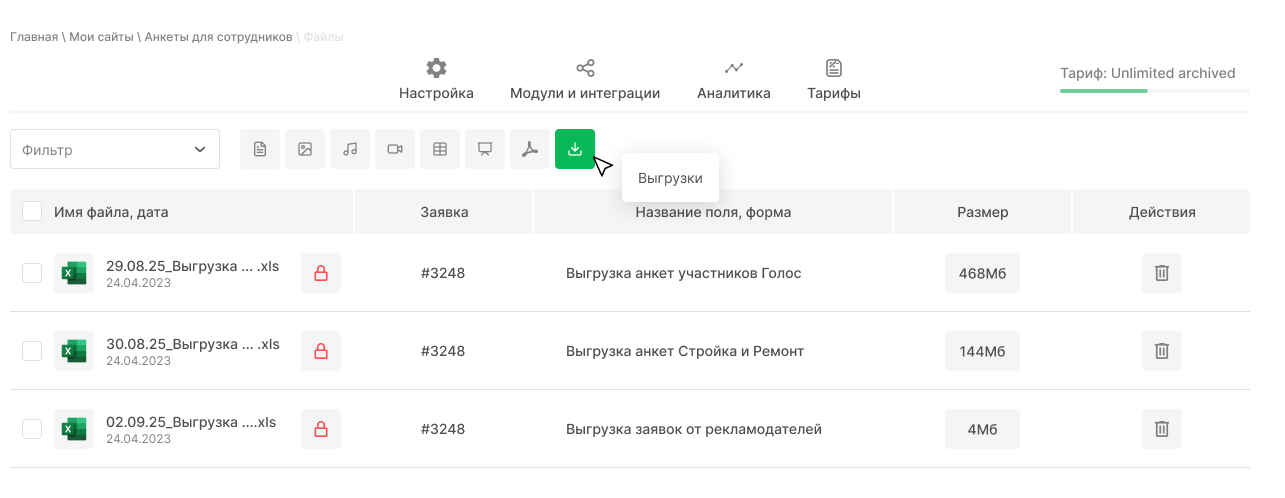Viewport: 1285px width, 498px height.
Task: Filter files by image type icon
Action: (x=305, y=149)
